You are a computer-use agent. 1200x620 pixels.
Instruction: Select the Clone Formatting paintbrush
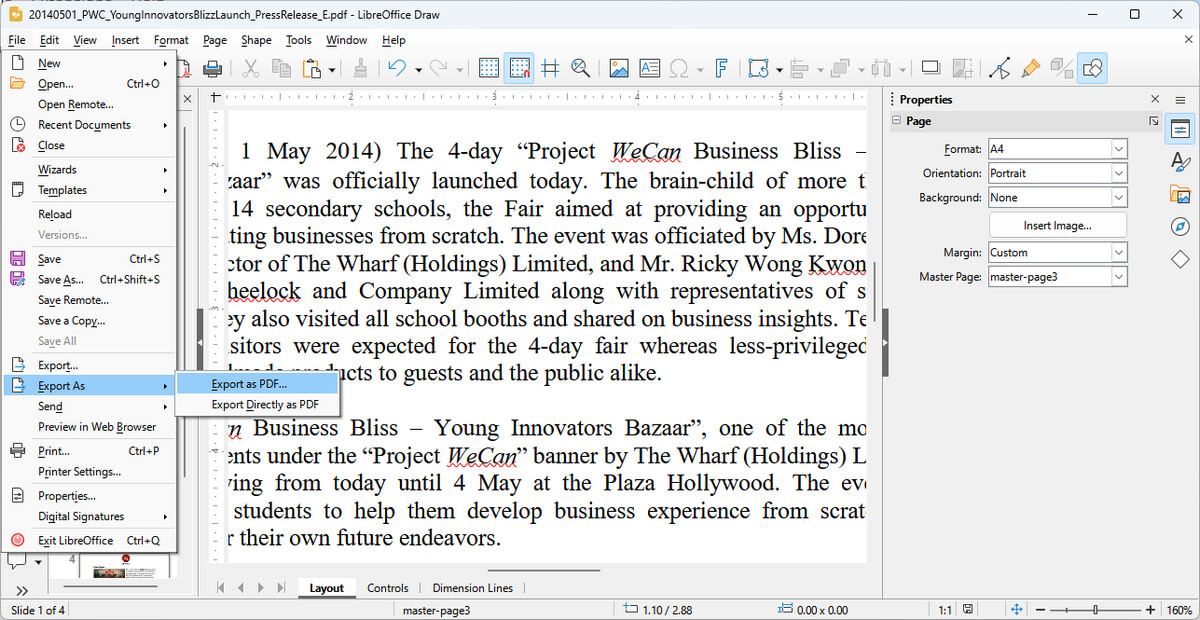click(1030, 67)
